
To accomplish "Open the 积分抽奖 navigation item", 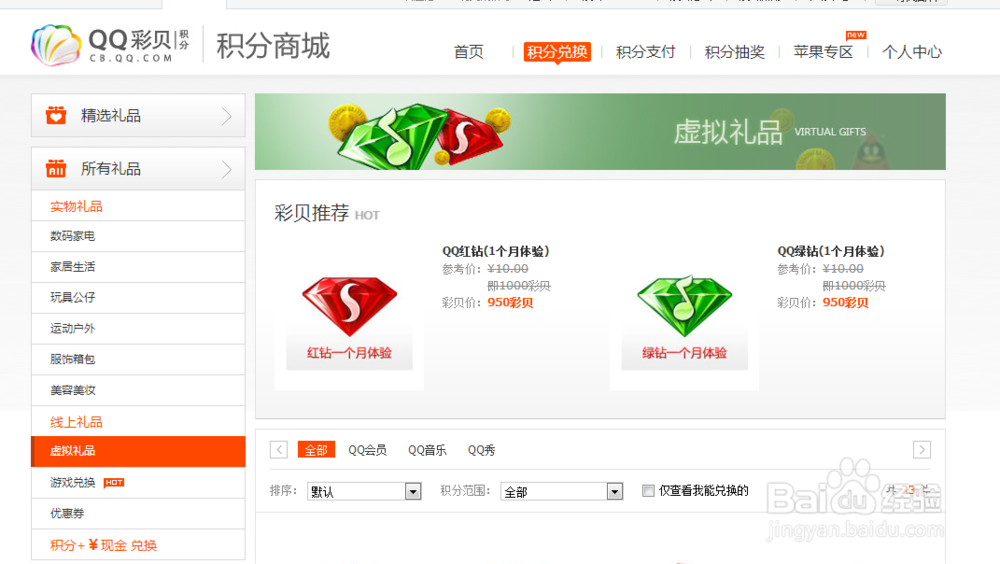I will (735, 52).
